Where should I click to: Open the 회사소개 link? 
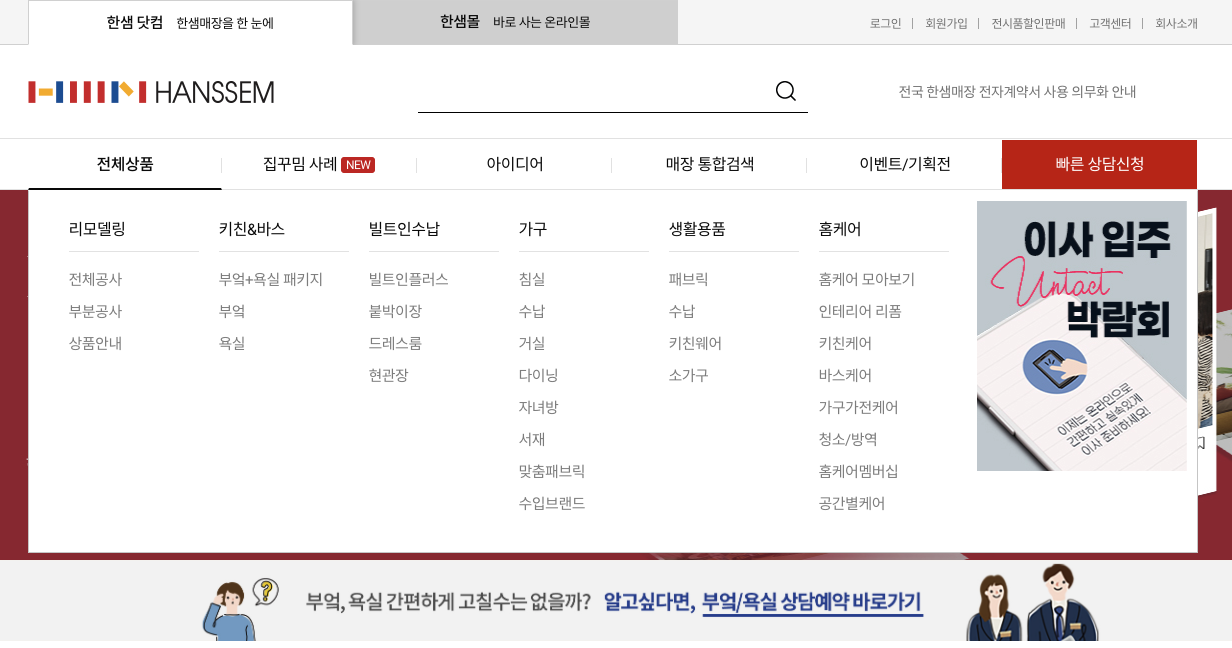(1176, 23)
